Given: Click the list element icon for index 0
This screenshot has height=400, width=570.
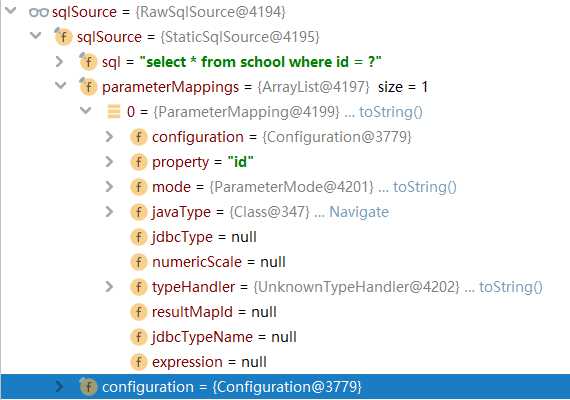Looking at the screenshot, I should (113, 112).
